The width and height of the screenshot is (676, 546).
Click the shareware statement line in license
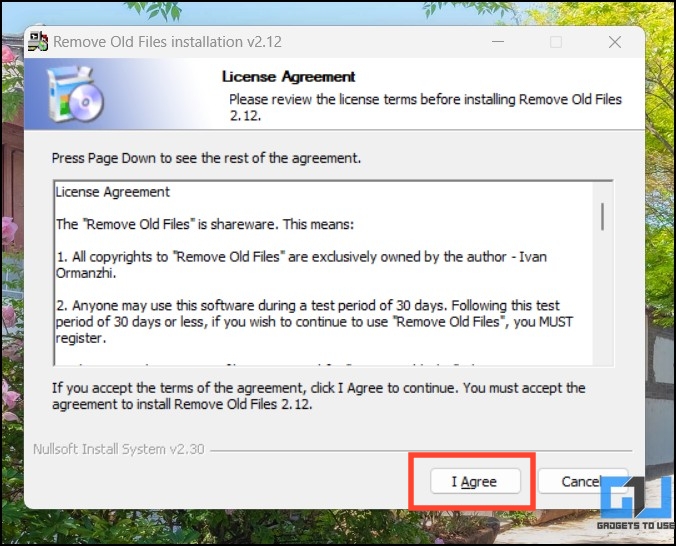(x=205, y=224)
